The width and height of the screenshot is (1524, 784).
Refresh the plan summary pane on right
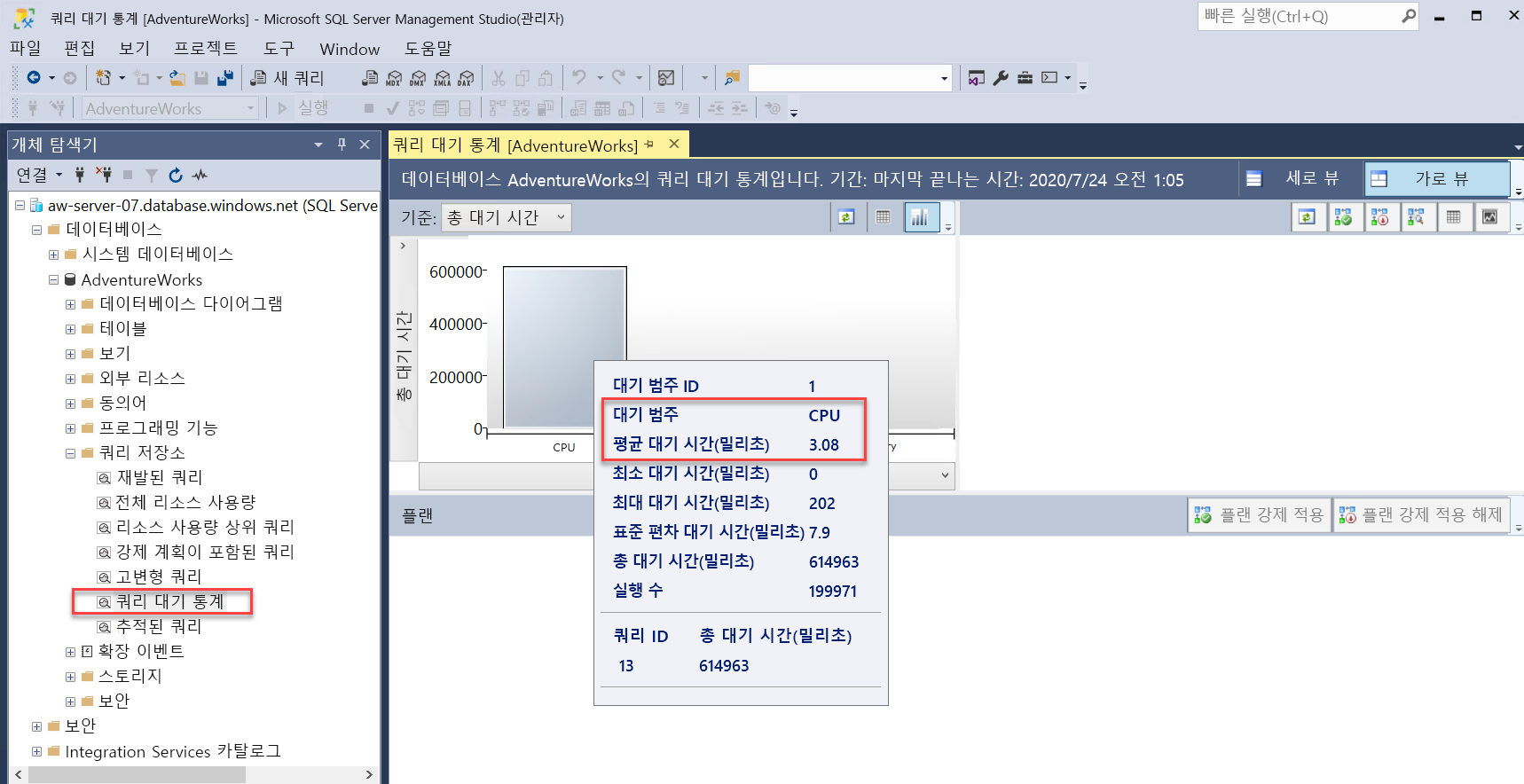click(1307, 217)
